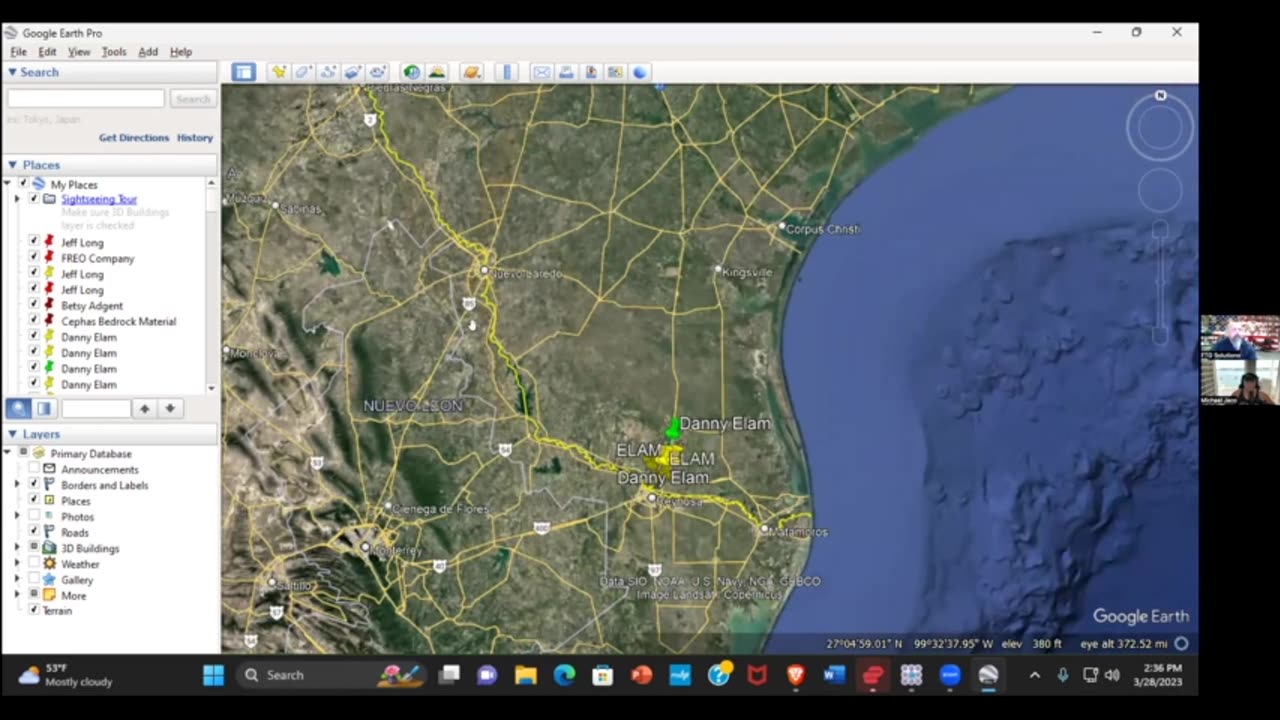Viewport: 1280px width, 720px height.
Task: Click the Places panel filter text field
Action: [96, 408]
